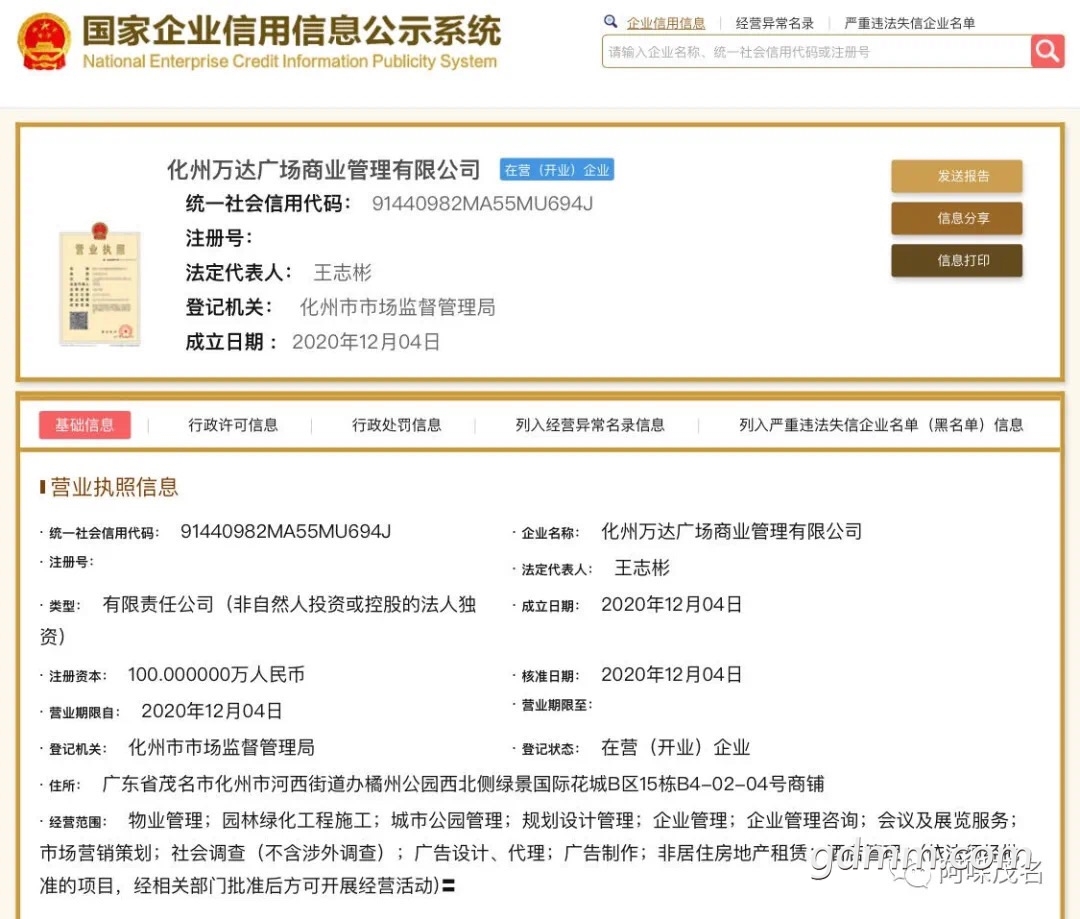Click the registered capital 100.000000万人民币
This screenshot has width=1080, height=919.
tap(216, 674)
